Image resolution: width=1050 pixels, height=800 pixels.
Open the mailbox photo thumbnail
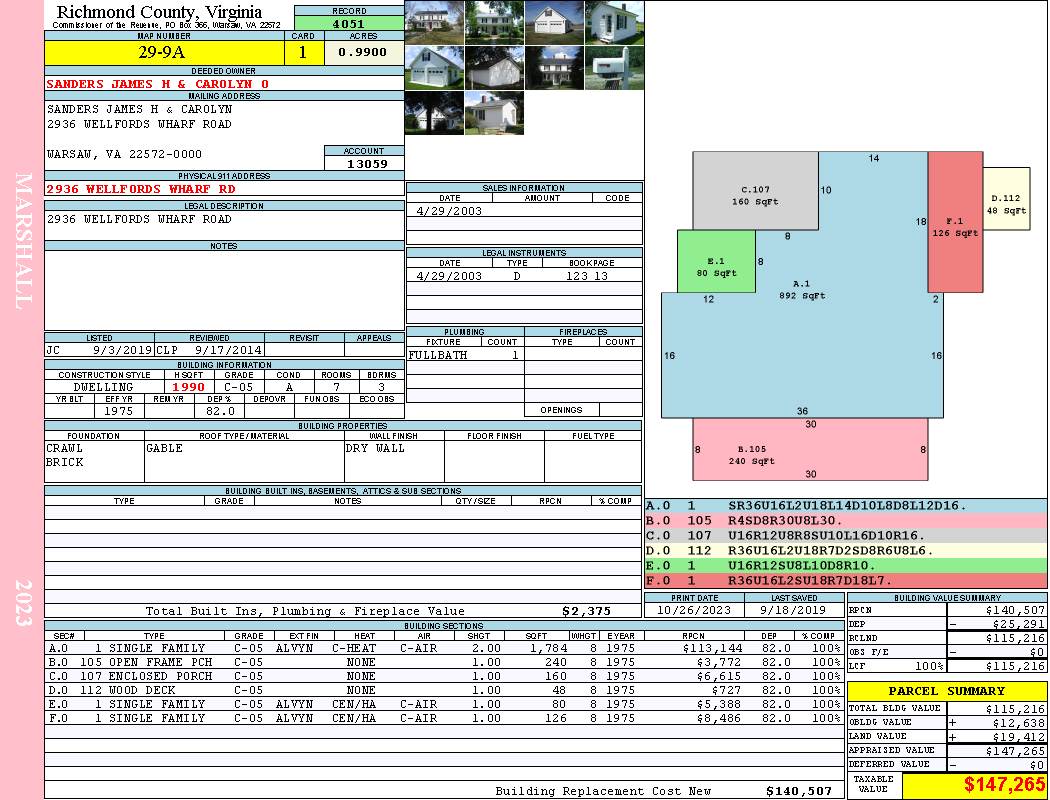pyautogui.click(x=614, y=68)
